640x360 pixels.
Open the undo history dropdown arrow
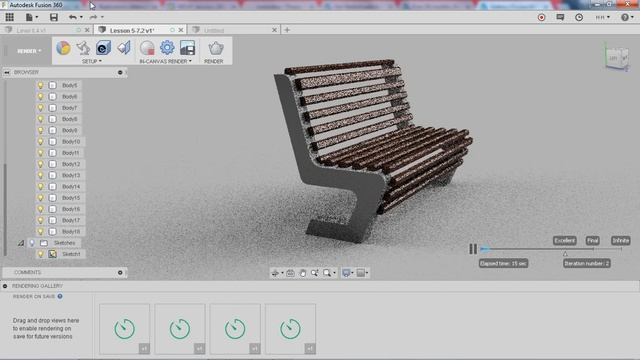[x=81, y=17]
